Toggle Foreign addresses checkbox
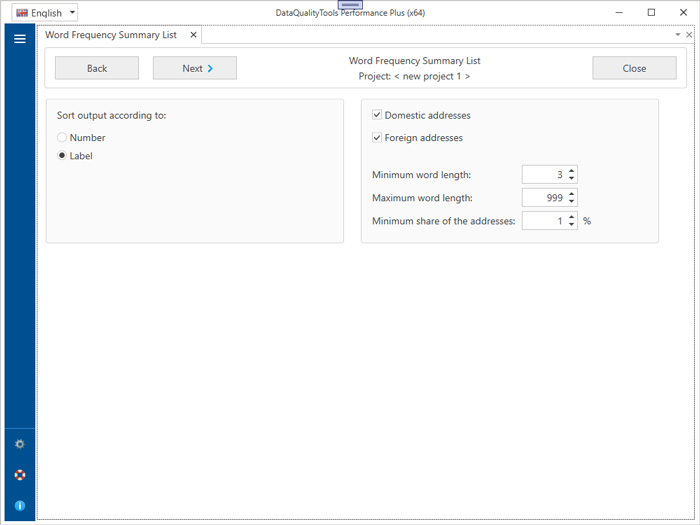The height and width of the screenshot is (525, 700). coord(377,138)
